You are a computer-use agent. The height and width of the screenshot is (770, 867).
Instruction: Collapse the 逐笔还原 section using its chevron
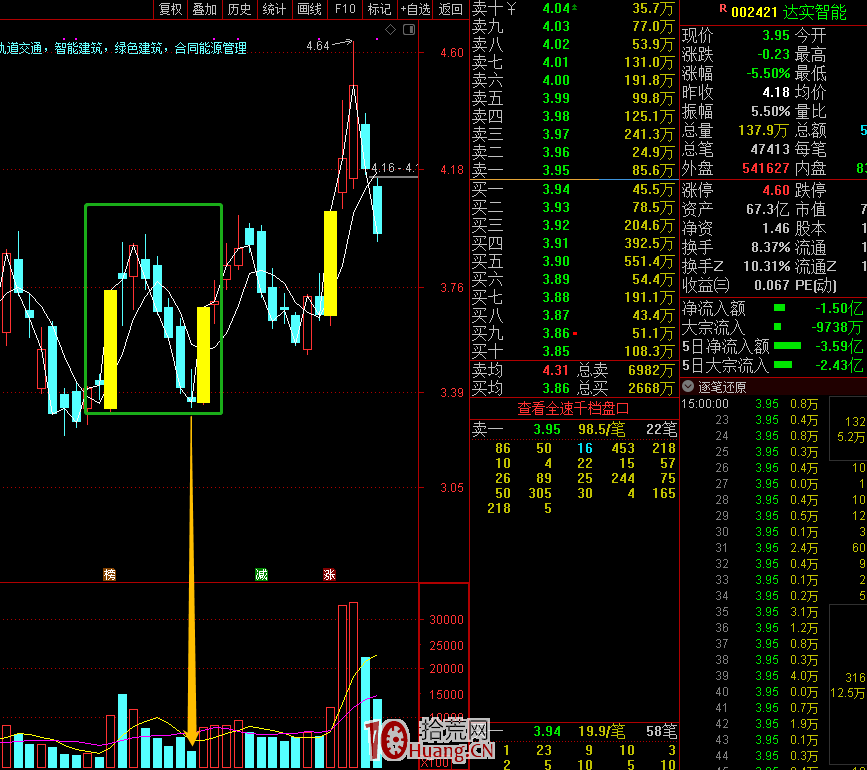(x=688, y=386)
